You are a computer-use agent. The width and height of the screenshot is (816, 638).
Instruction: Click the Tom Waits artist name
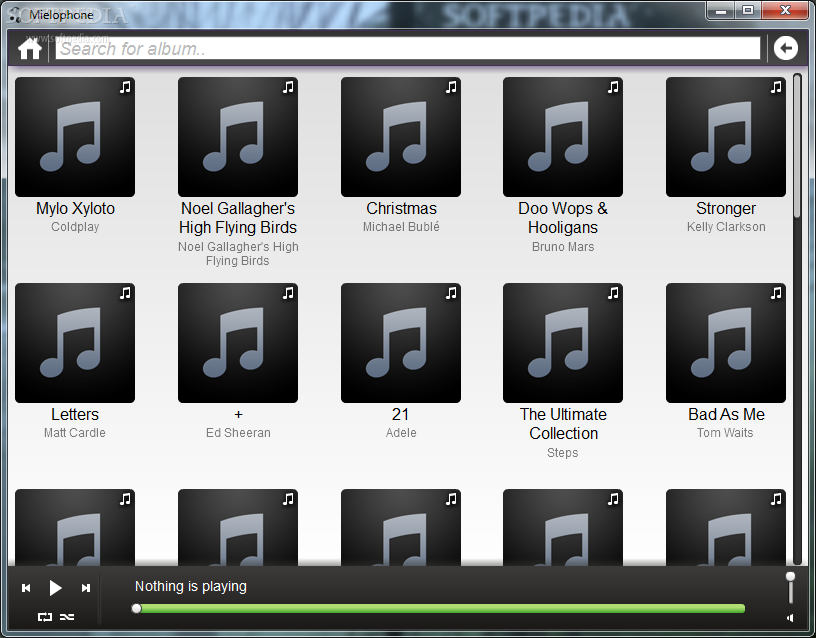(x=725, y=433)
